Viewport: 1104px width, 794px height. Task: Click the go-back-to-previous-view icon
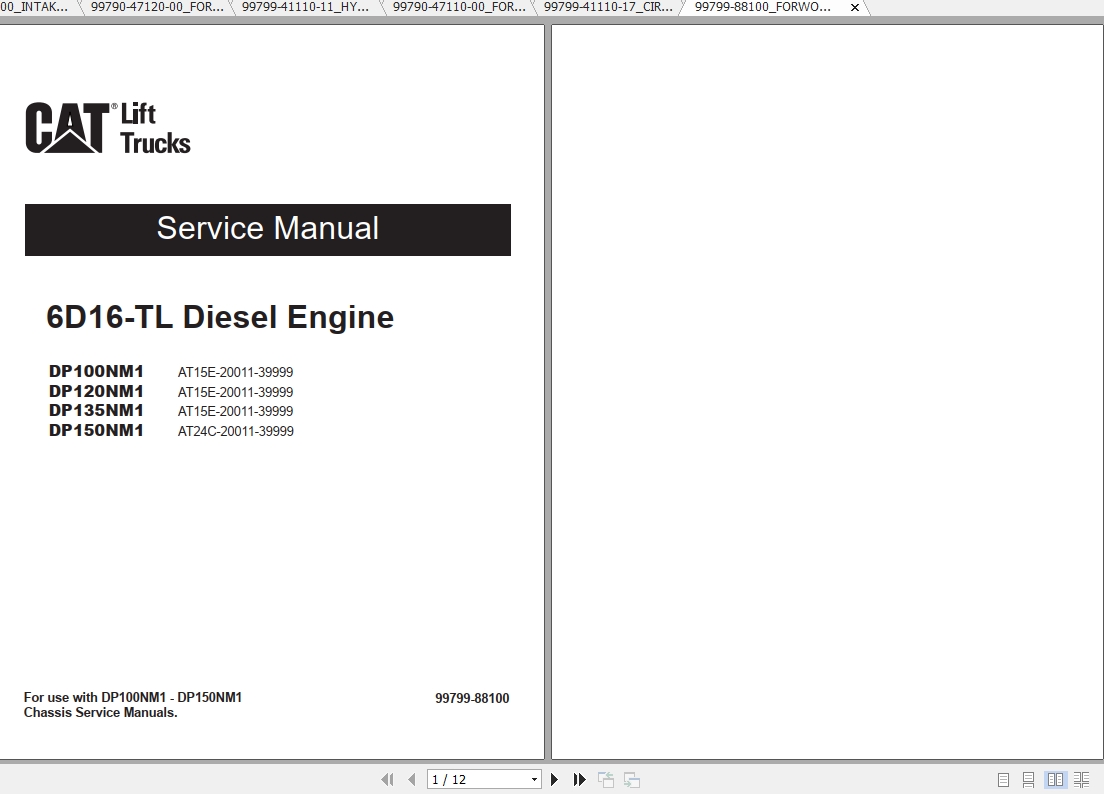(606, 779)
